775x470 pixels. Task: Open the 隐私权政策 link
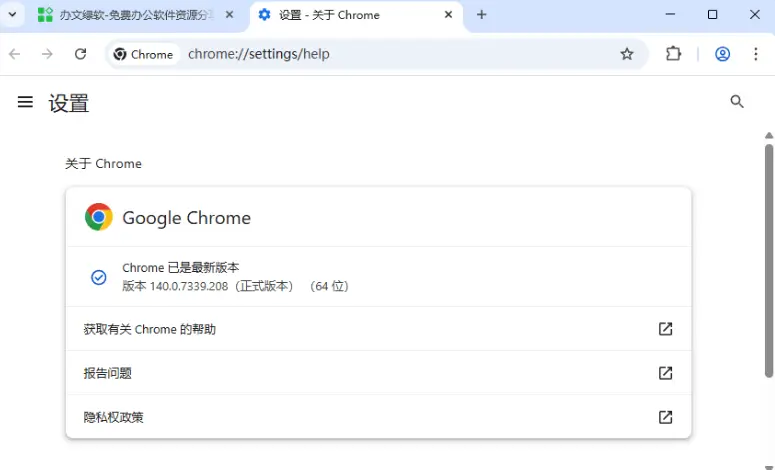coord(378,417)
